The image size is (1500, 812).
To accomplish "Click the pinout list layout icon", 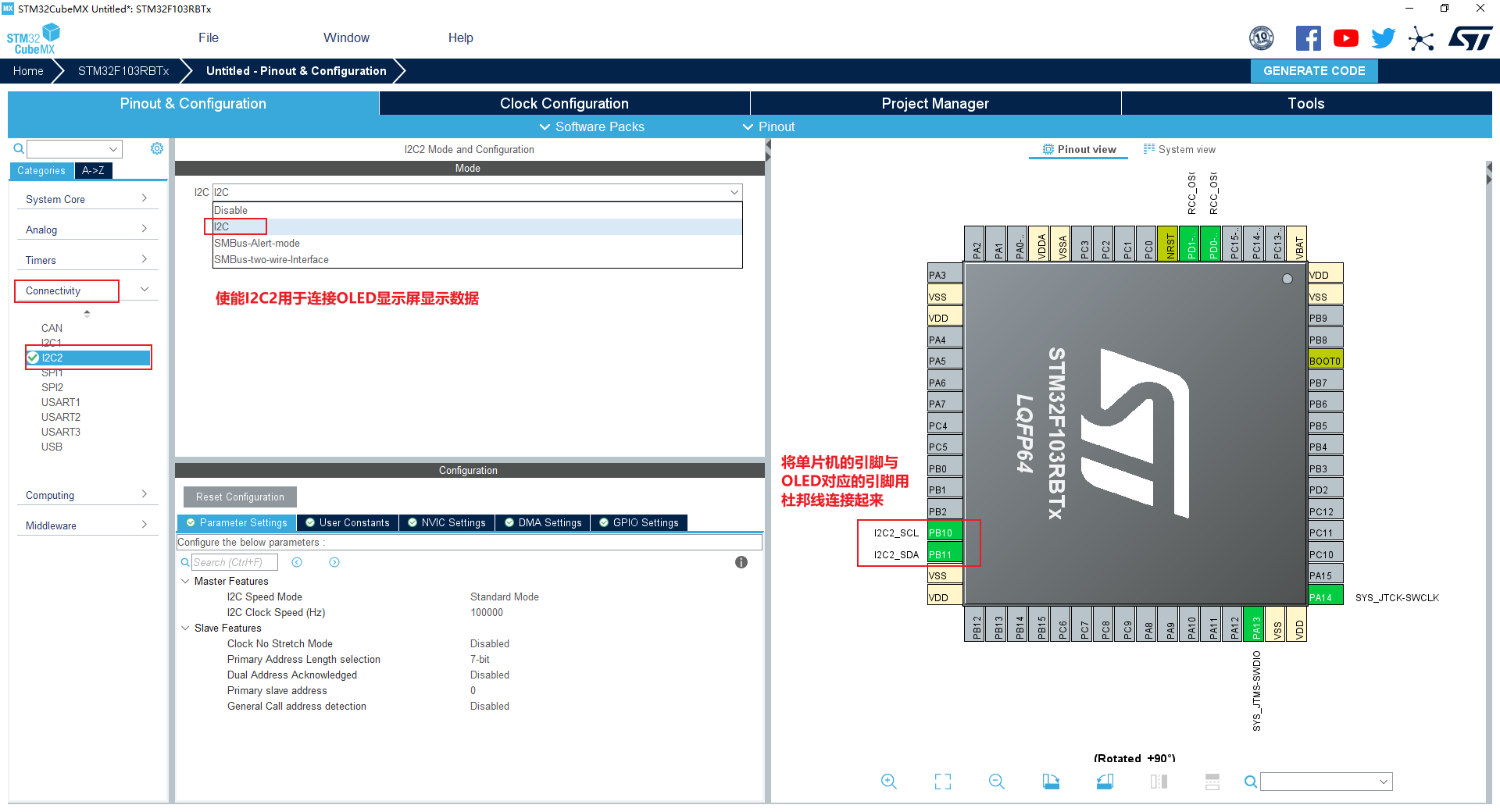I will pos(1212,782).
